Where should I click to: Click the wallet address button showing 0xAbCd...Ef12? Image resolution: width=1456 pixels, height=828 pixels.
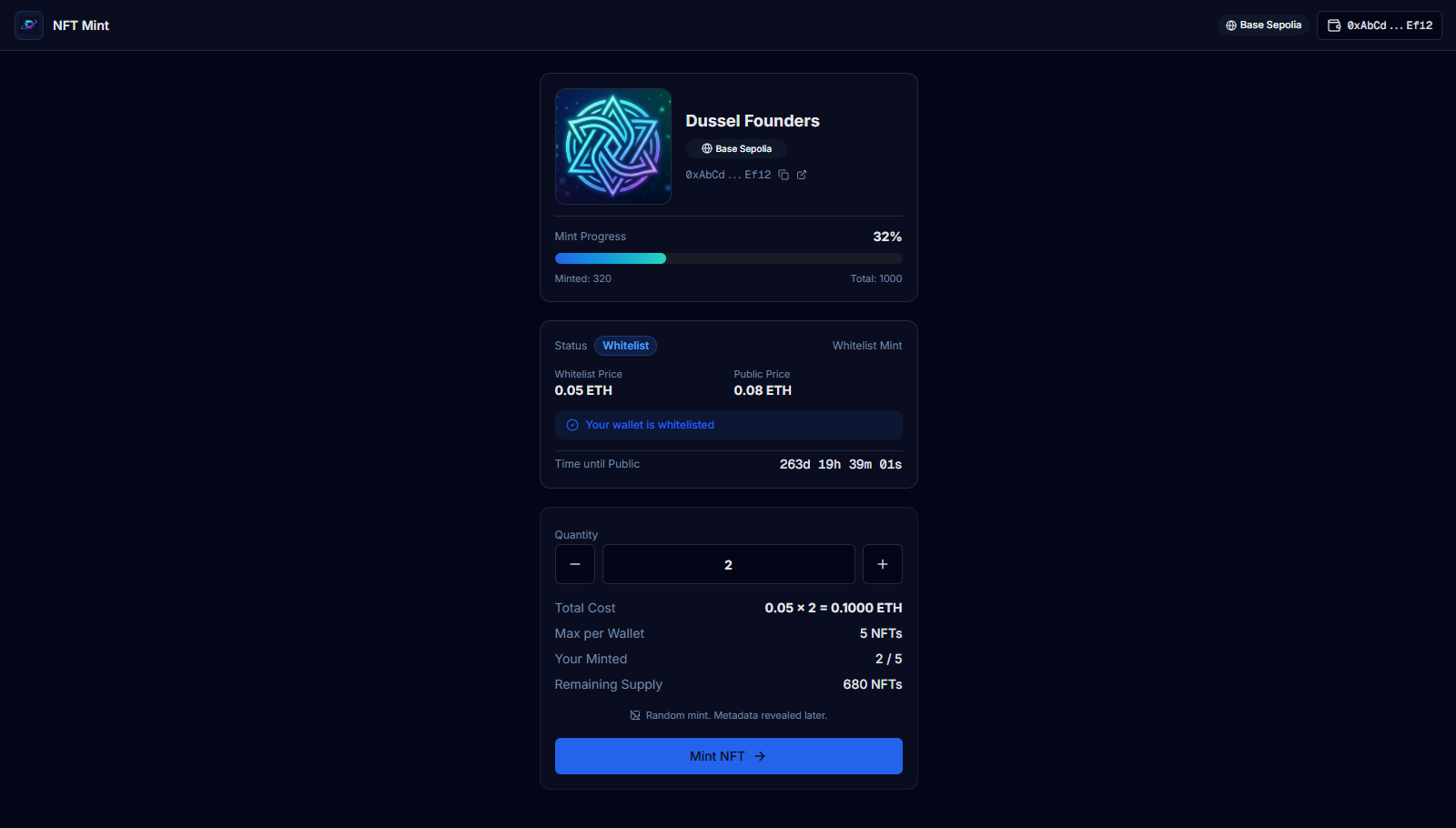1379,25
